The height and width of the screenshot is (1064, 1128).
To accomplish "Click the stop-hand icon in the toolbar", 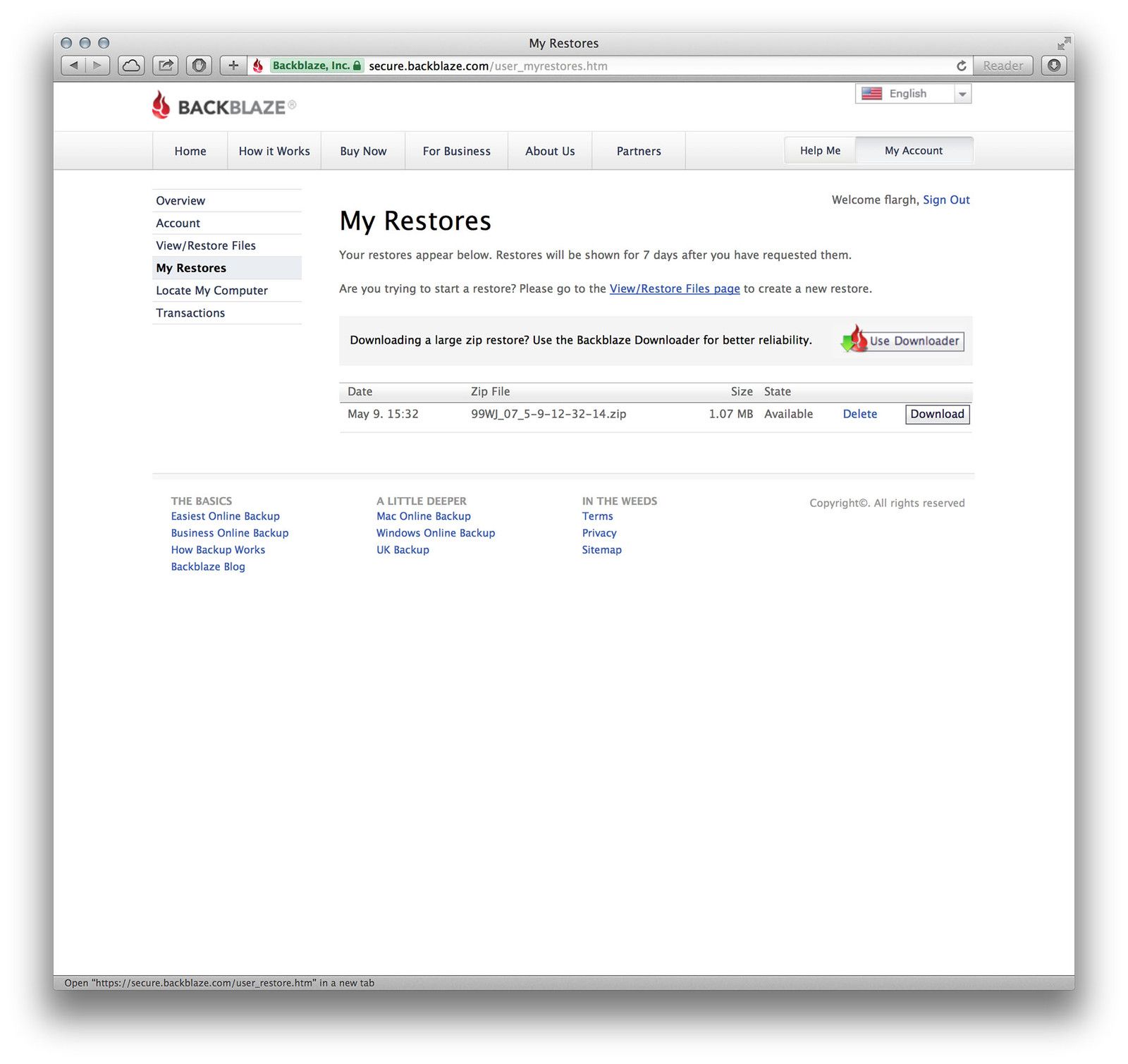I will [x=200, y=65].
